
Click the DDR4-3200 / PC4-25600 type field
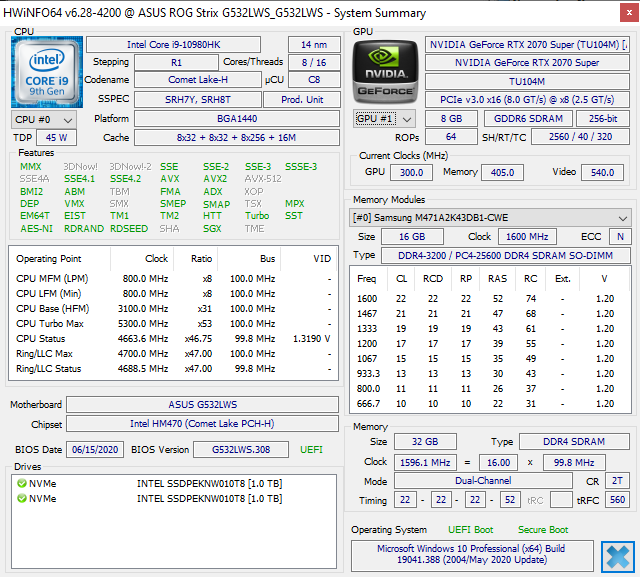coord(506,255)
